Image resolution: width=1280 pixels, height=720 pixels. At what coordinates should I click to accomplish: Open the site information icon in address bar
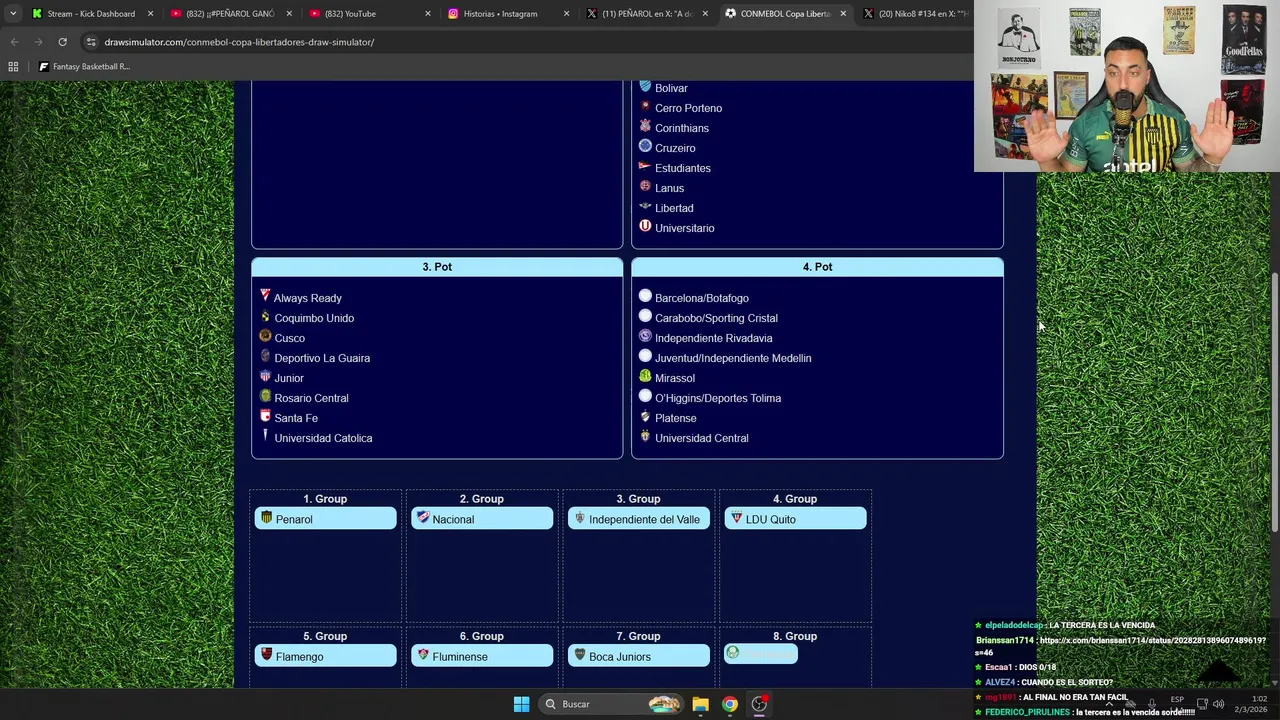coord(91,42)
